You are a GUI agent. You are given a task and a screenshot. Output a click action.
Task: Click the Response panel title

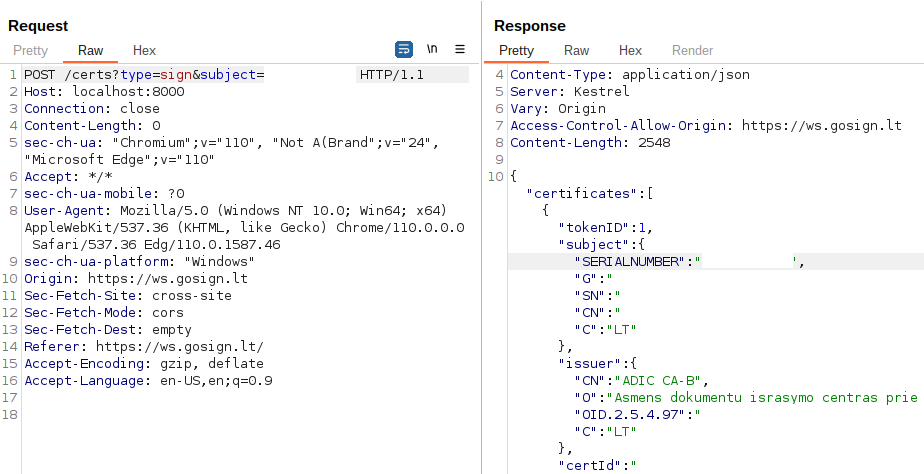530,26
